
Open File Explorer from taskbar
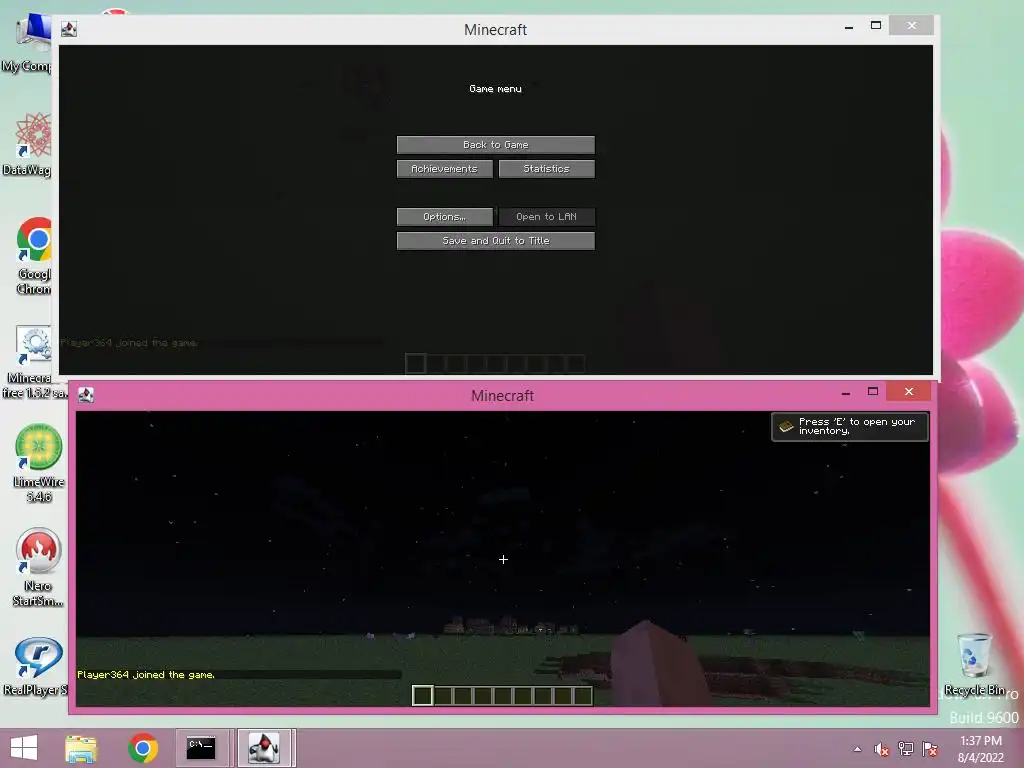(x=81, y=748)
